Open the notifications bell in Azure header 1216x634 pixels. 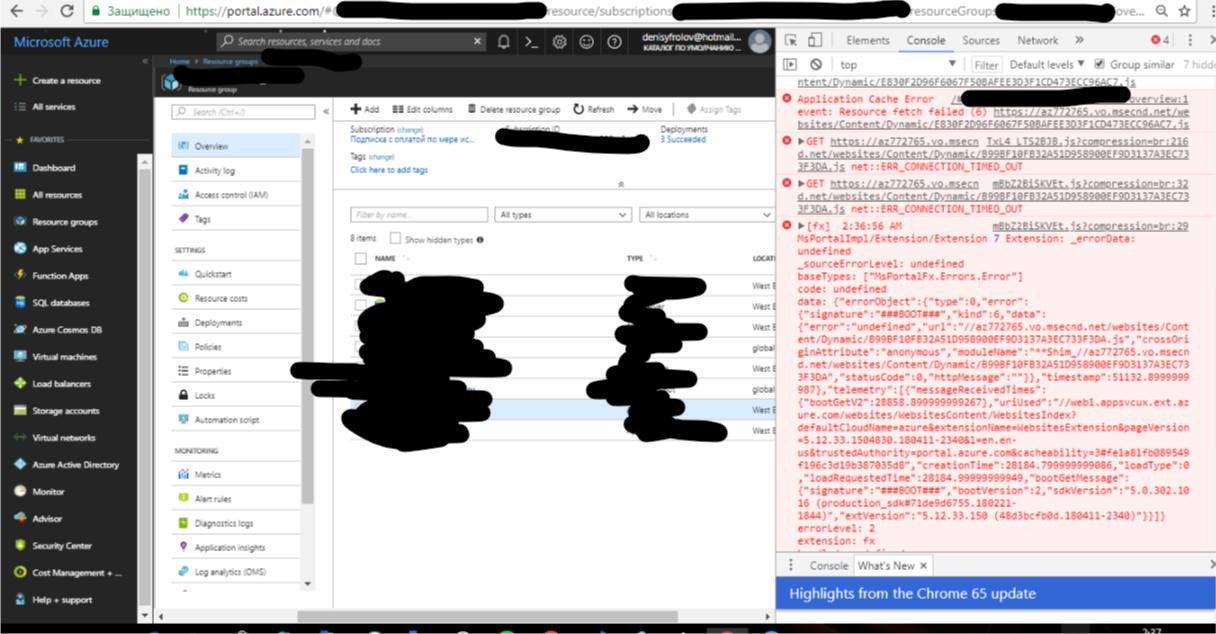point(504,42)
